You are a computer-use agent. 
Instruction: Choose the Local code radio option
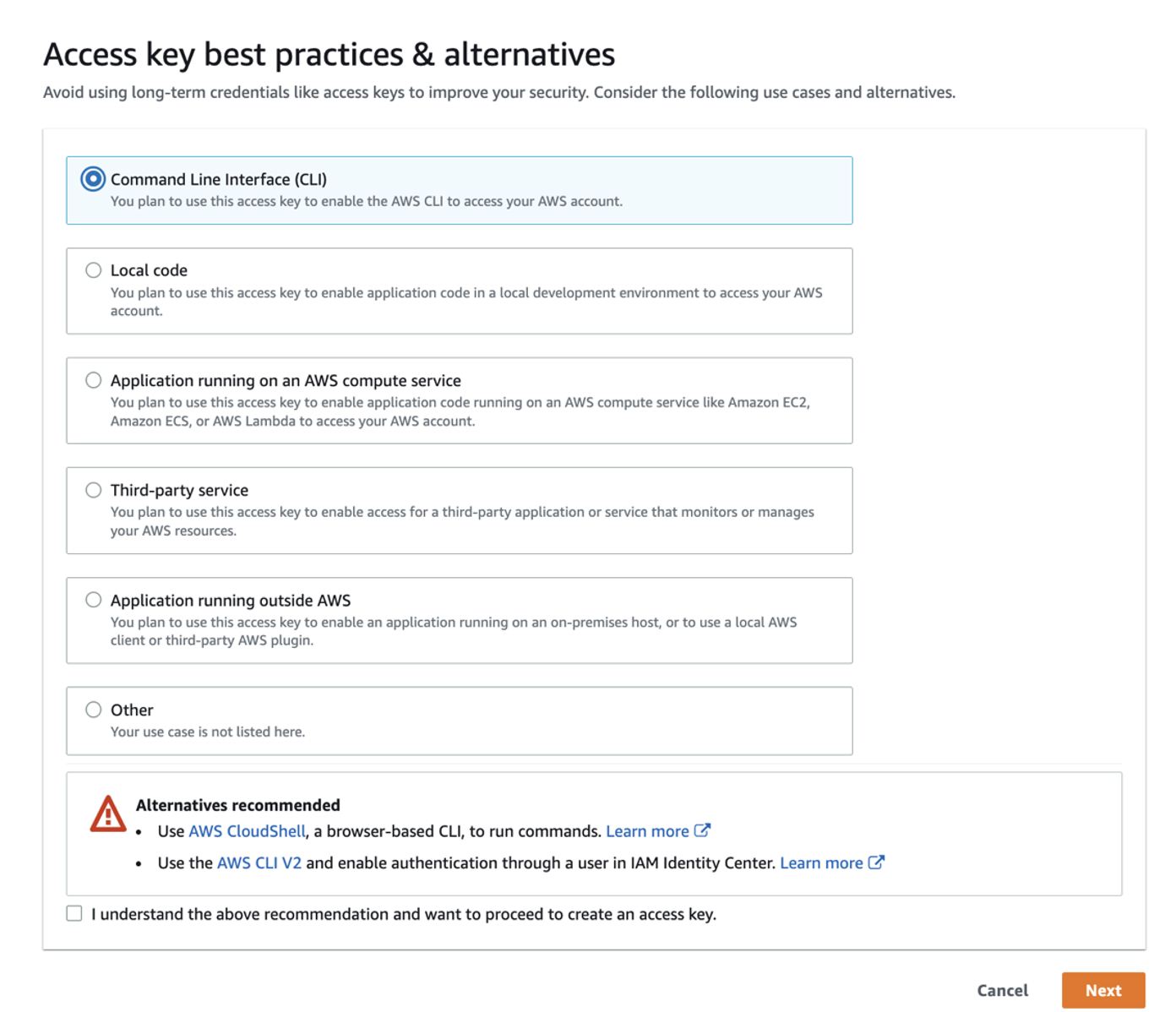coord(93,270)
